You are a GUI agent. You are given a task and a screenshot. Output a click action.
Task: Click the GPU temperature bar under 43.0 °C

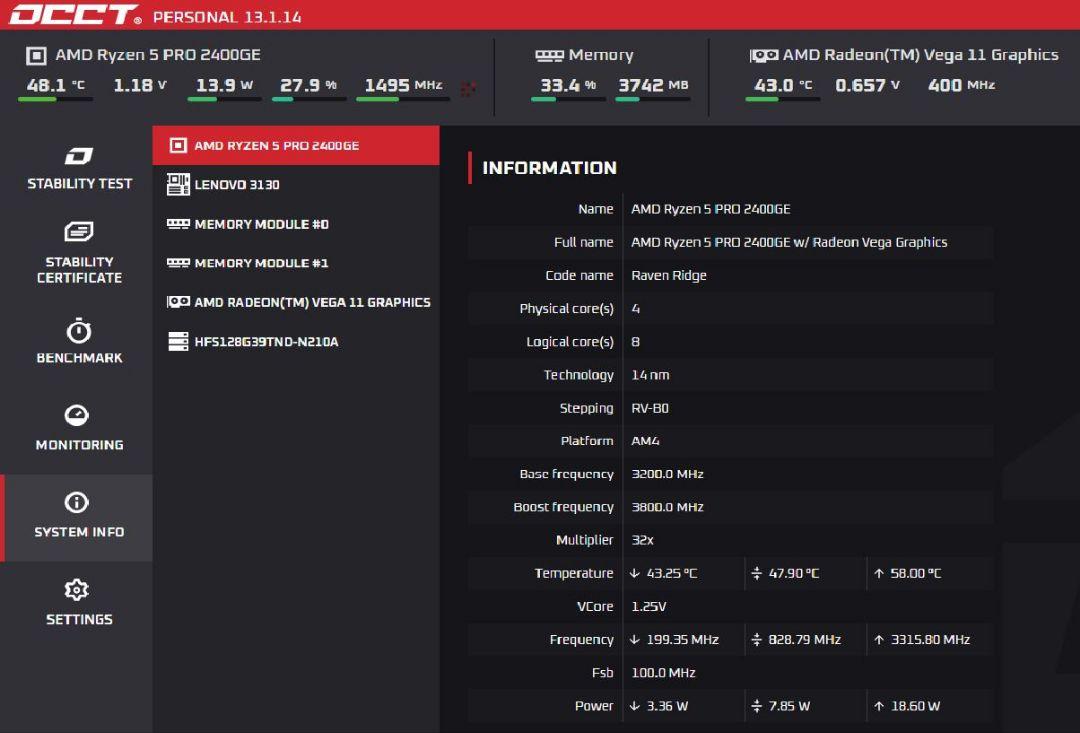point(782,99)
